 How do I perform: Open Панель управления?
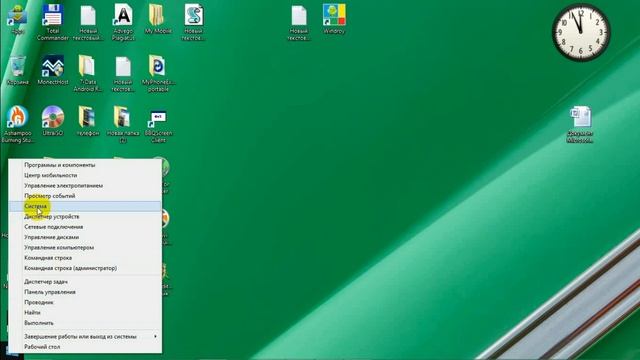point(85,292)
